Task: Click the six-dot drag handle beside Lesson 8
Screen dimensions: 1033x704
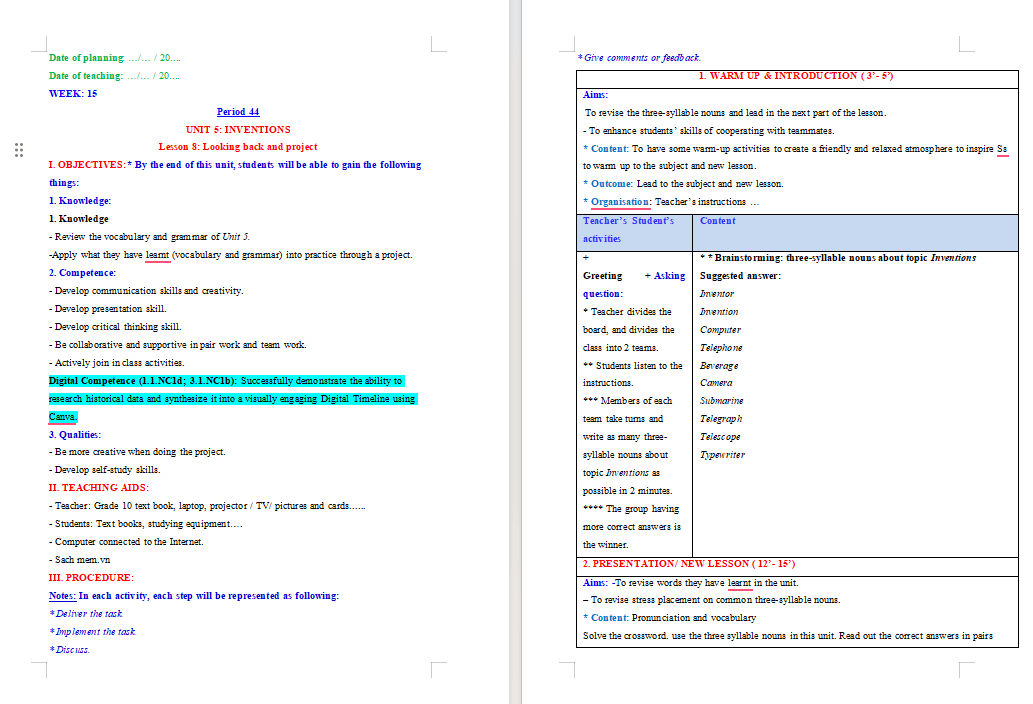Action: pyautogui.click(x=19, y=149)
